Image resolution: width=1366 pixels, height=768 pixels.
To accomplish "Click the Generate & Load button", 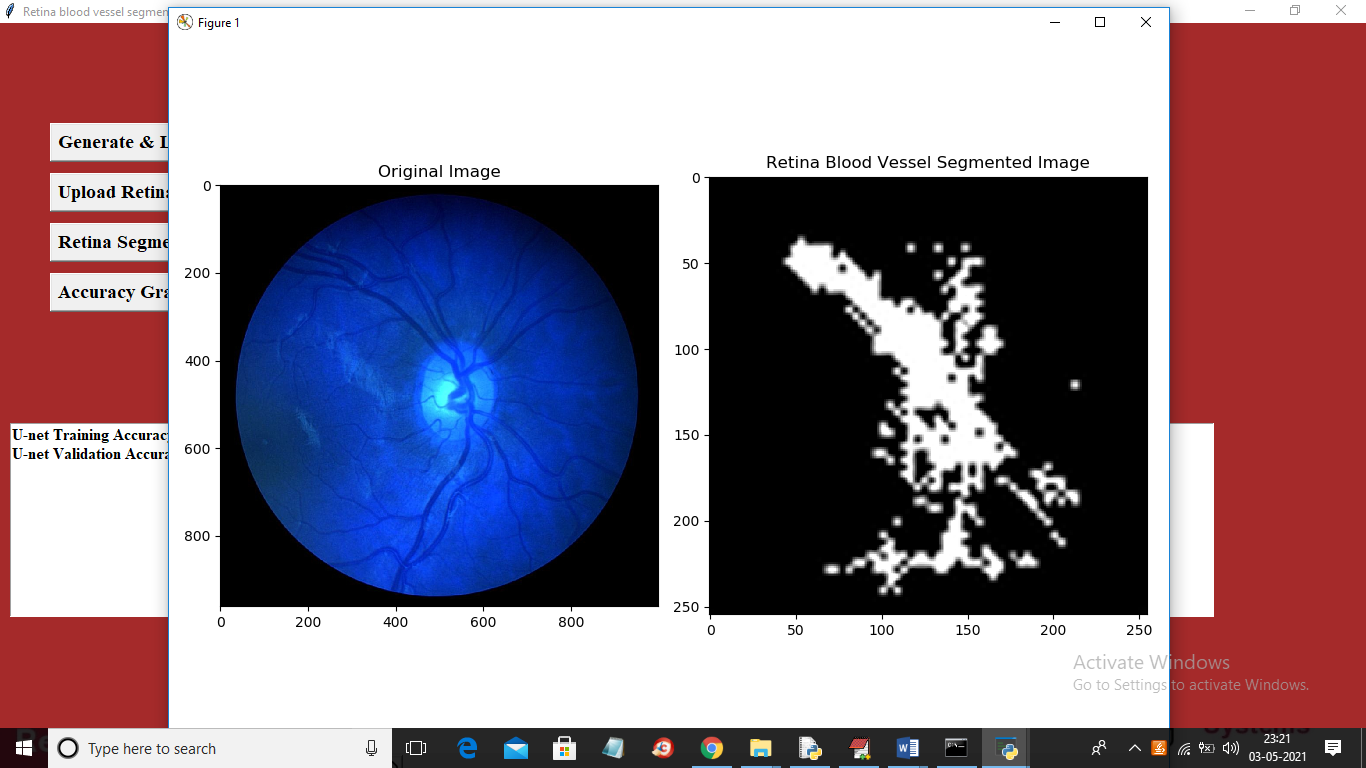I will pos(110,142).
